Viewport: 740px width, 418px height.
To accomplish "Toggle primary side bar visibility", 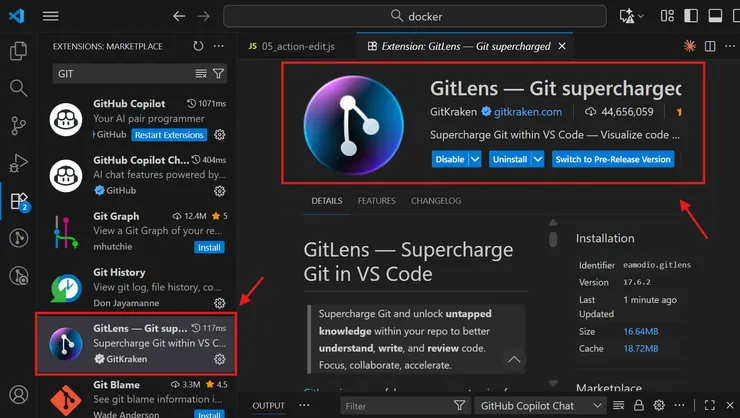I will 691,16.
